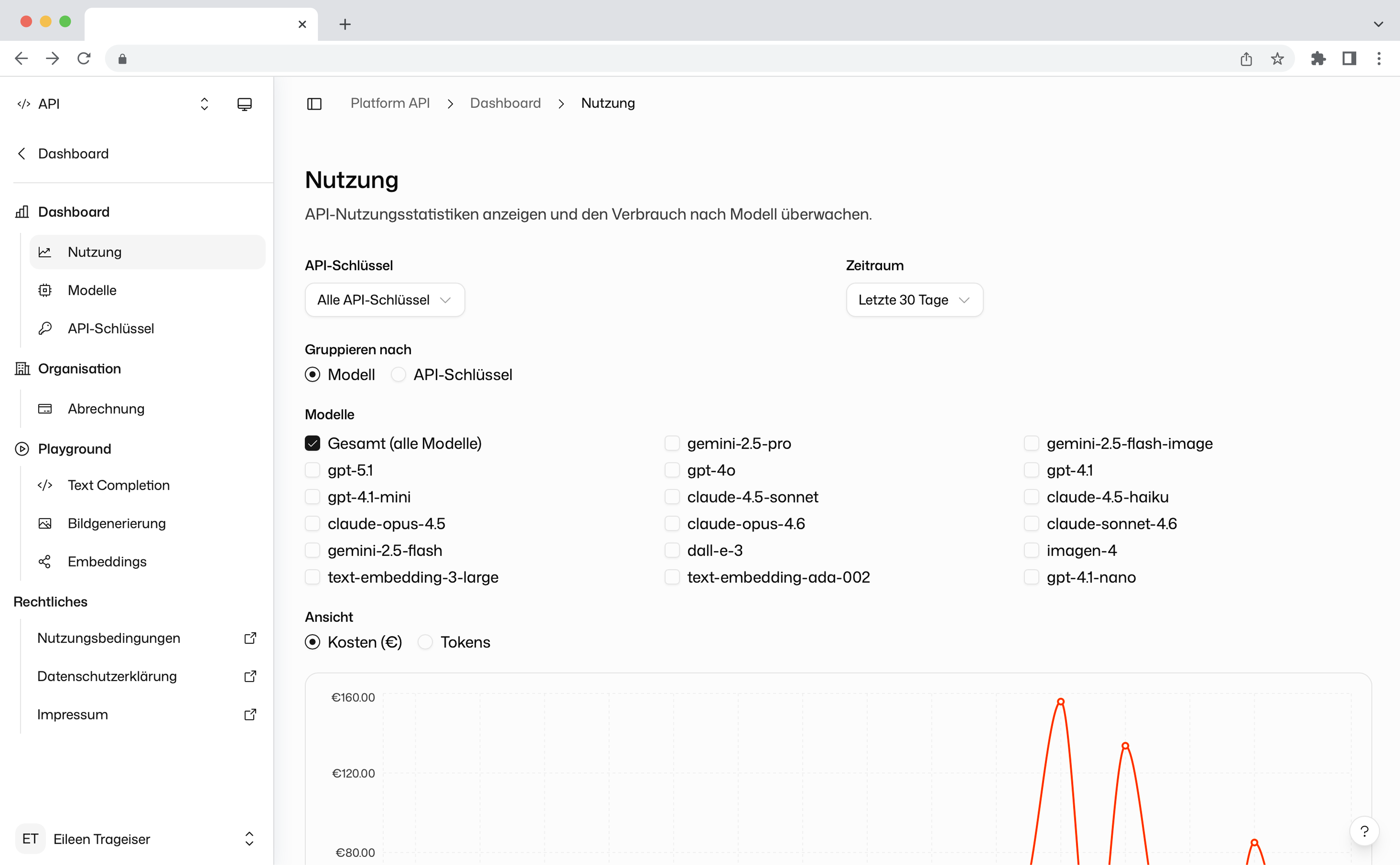Open the help question-mark button
The height and width of the screenshot is (865, 1400).
pyautogui.click(x=1365, y=831)
